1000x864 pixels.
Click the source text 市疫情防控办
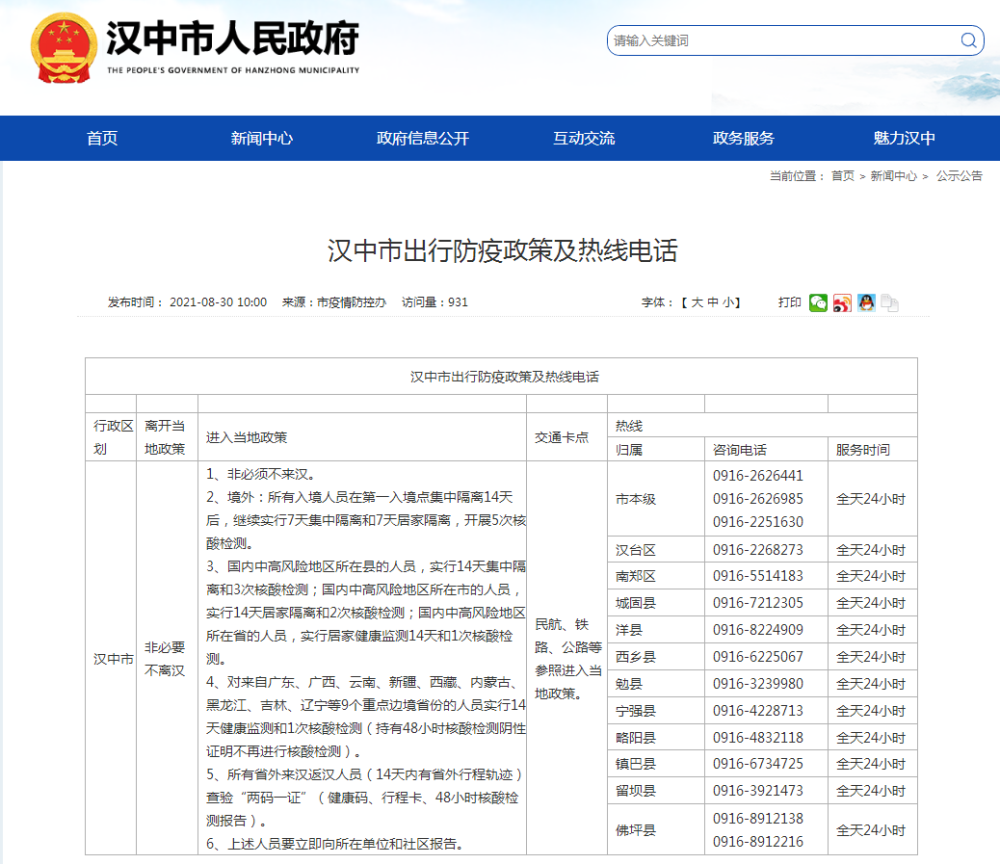click(351, 302)
